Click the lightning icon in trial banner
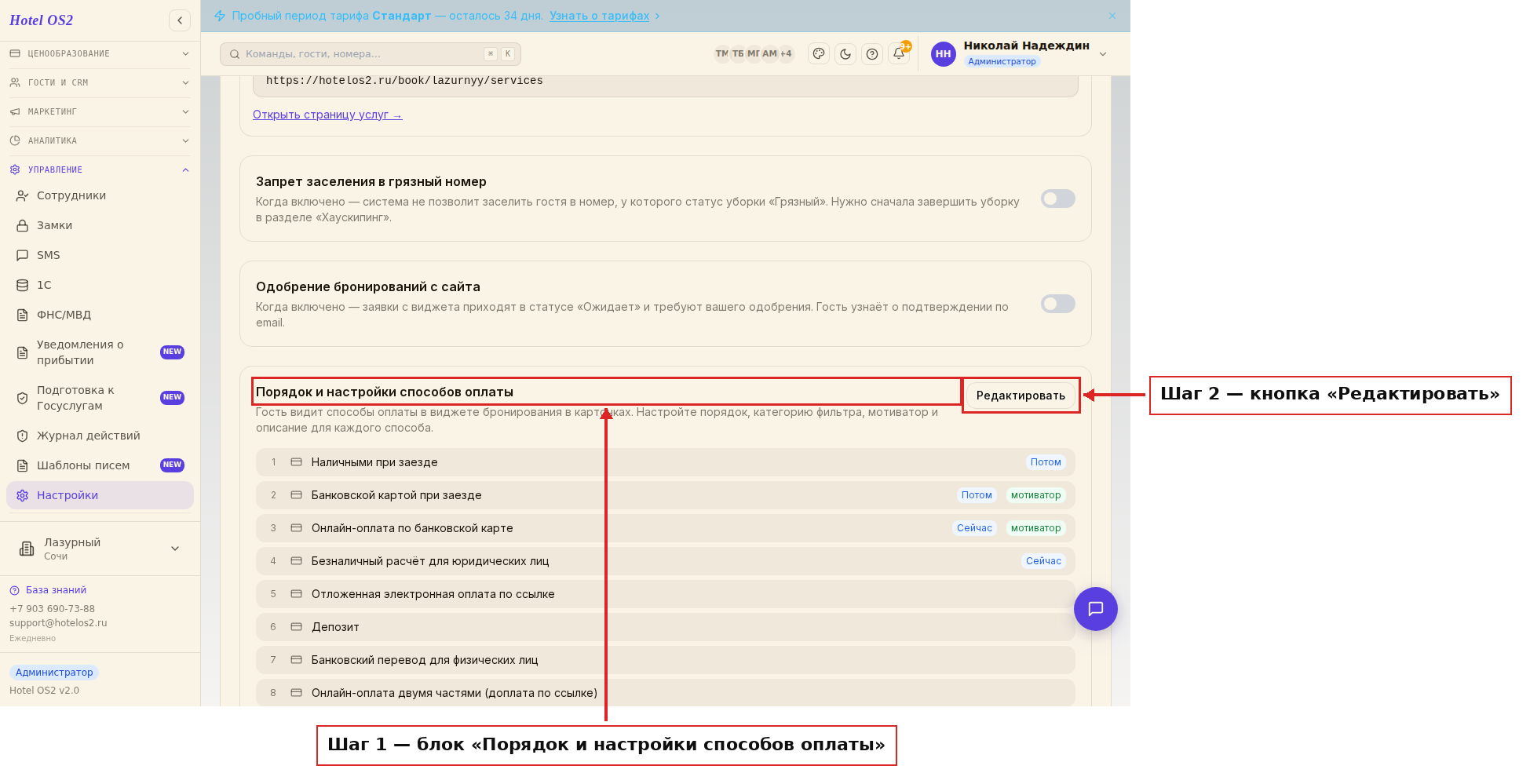This screenshot has height=784, width=1530. pyautogui.click(x=220, y=16)
